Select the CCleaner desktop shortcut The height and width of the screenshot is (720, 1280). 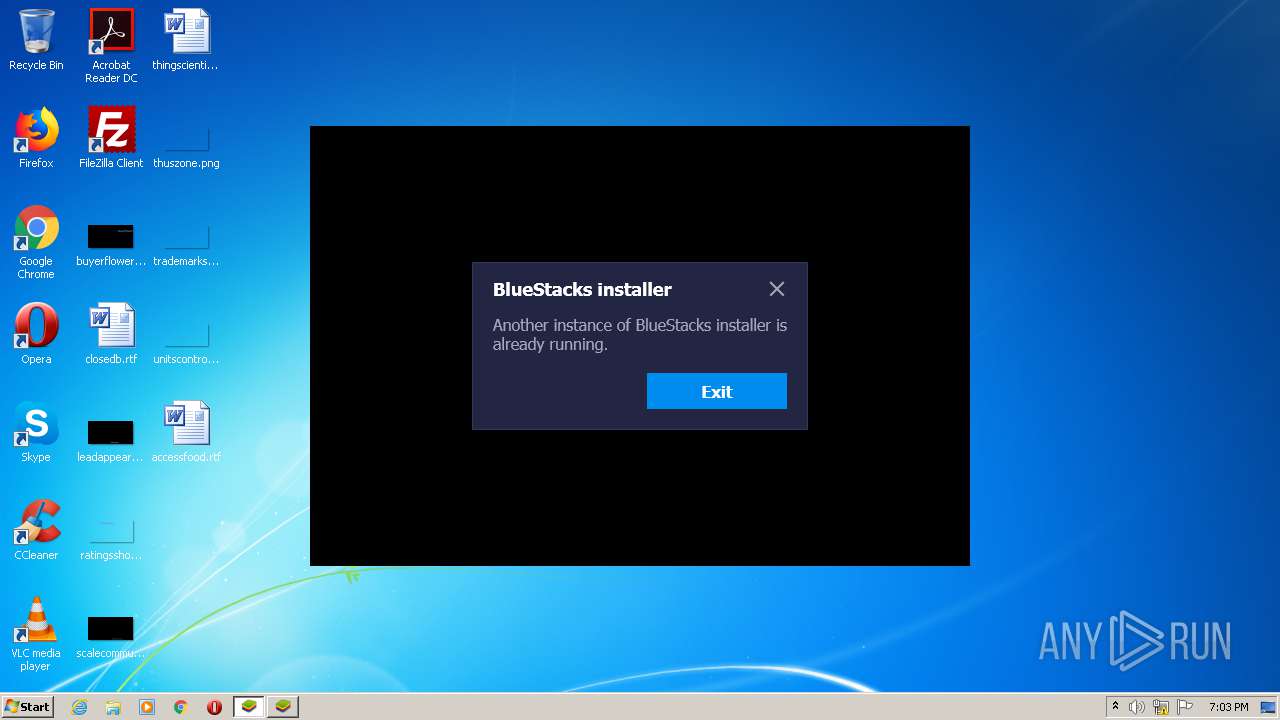36,530
